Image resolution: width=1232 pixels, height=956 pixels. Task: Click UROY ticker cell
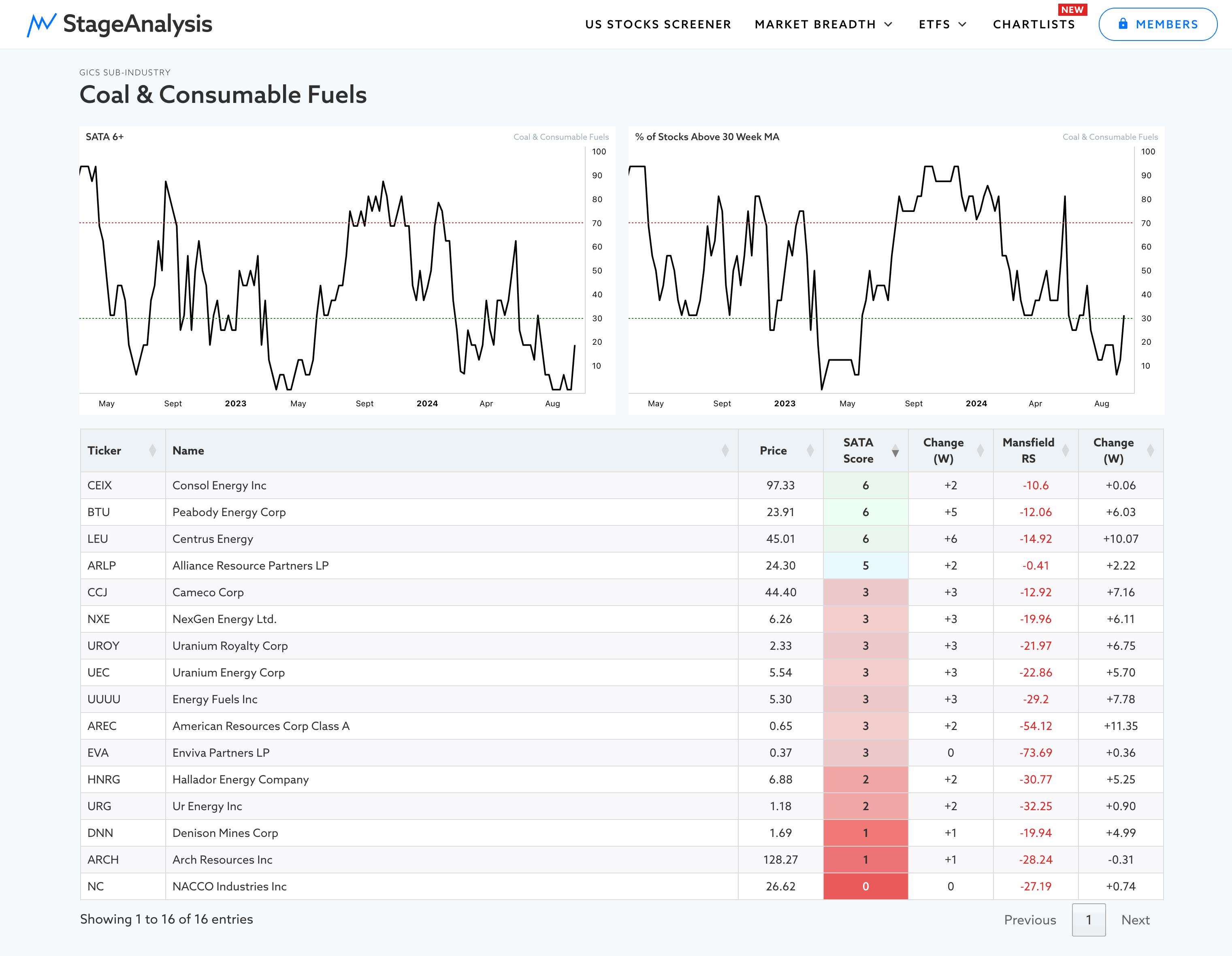coord(123,646)
